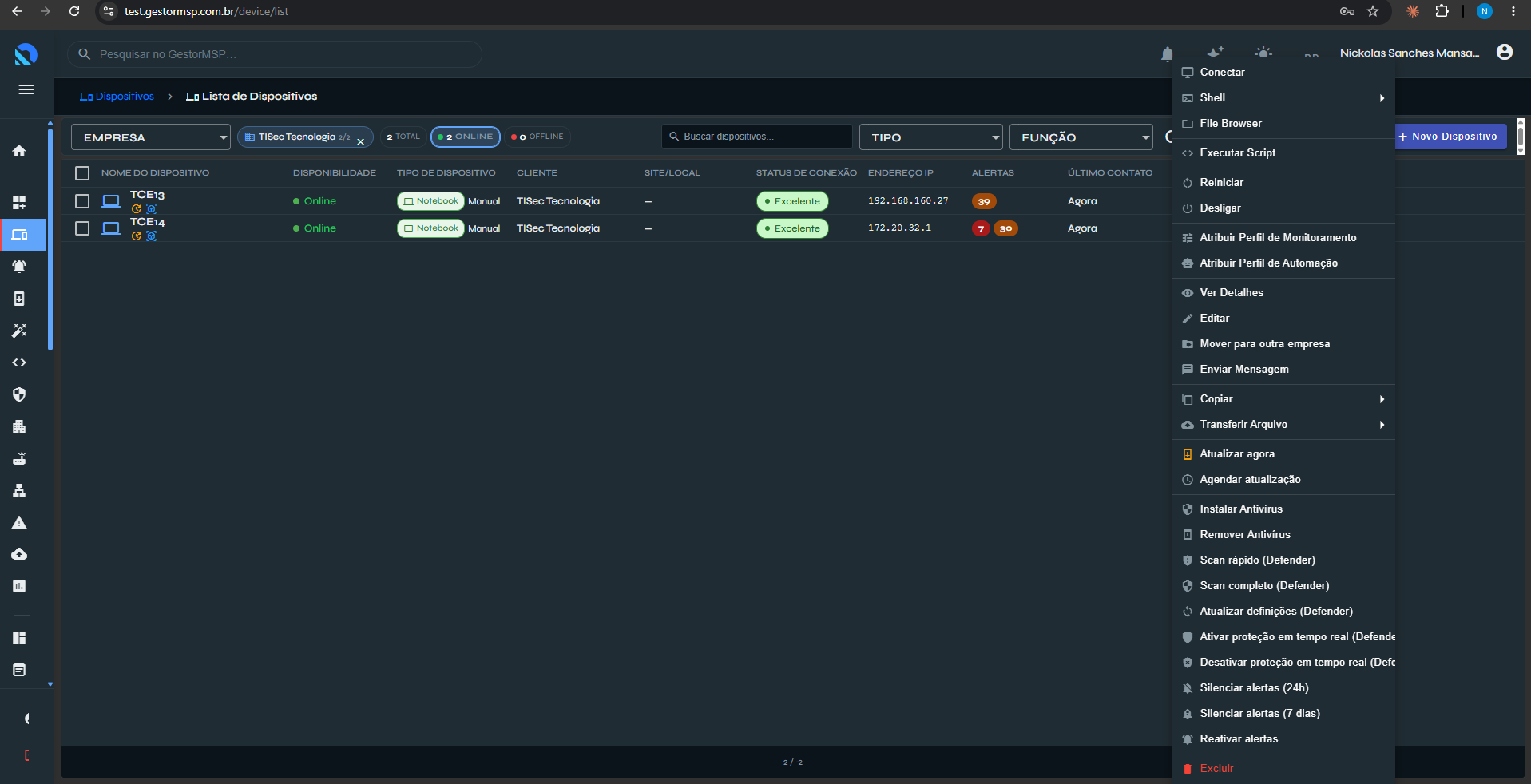Open the security shield icon in the sidebar
Viewport: 1531px width, 784px height.
click(x=19, y=394)
